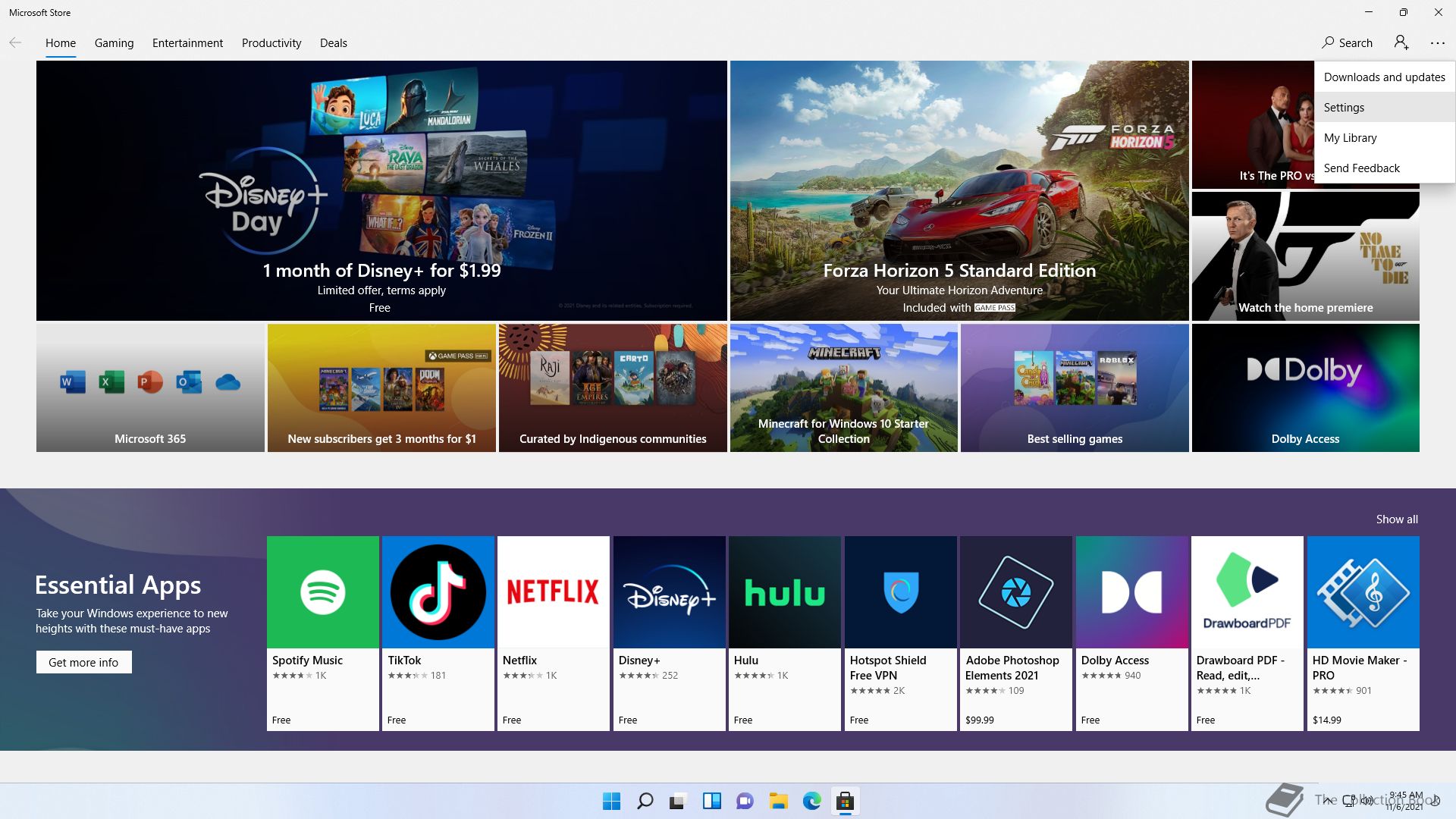This screenshot has height=819, width=1456.
Task: Click the 1 month of Disney+ for $1.99 text
Action: pyautogui.click(x=381, y=270)
